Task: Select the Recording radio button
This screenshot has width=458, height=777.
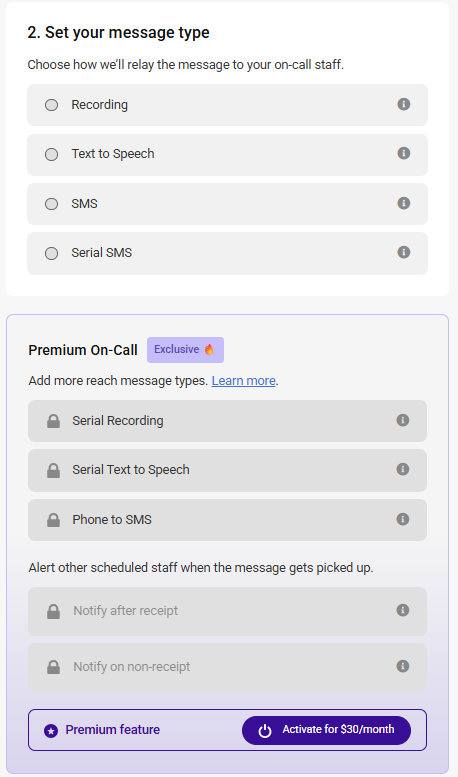Action: point(52,105)
